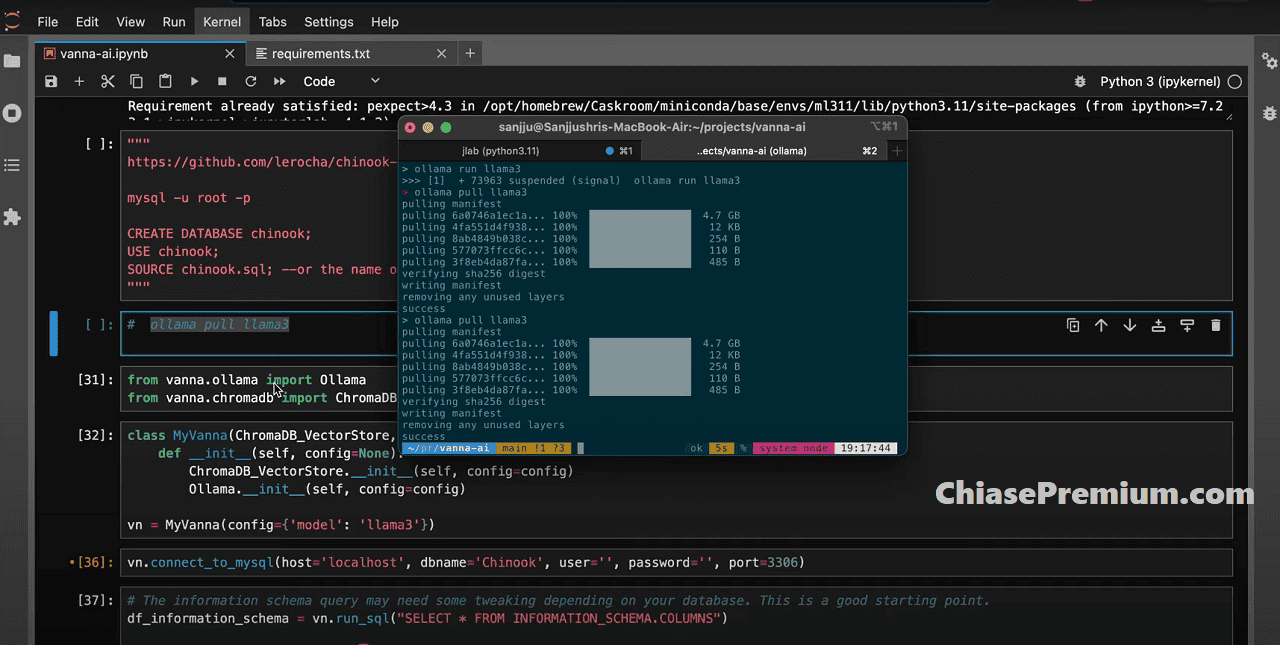Open the Kernel menu
1280x645 pixels.
click(222, 21)
